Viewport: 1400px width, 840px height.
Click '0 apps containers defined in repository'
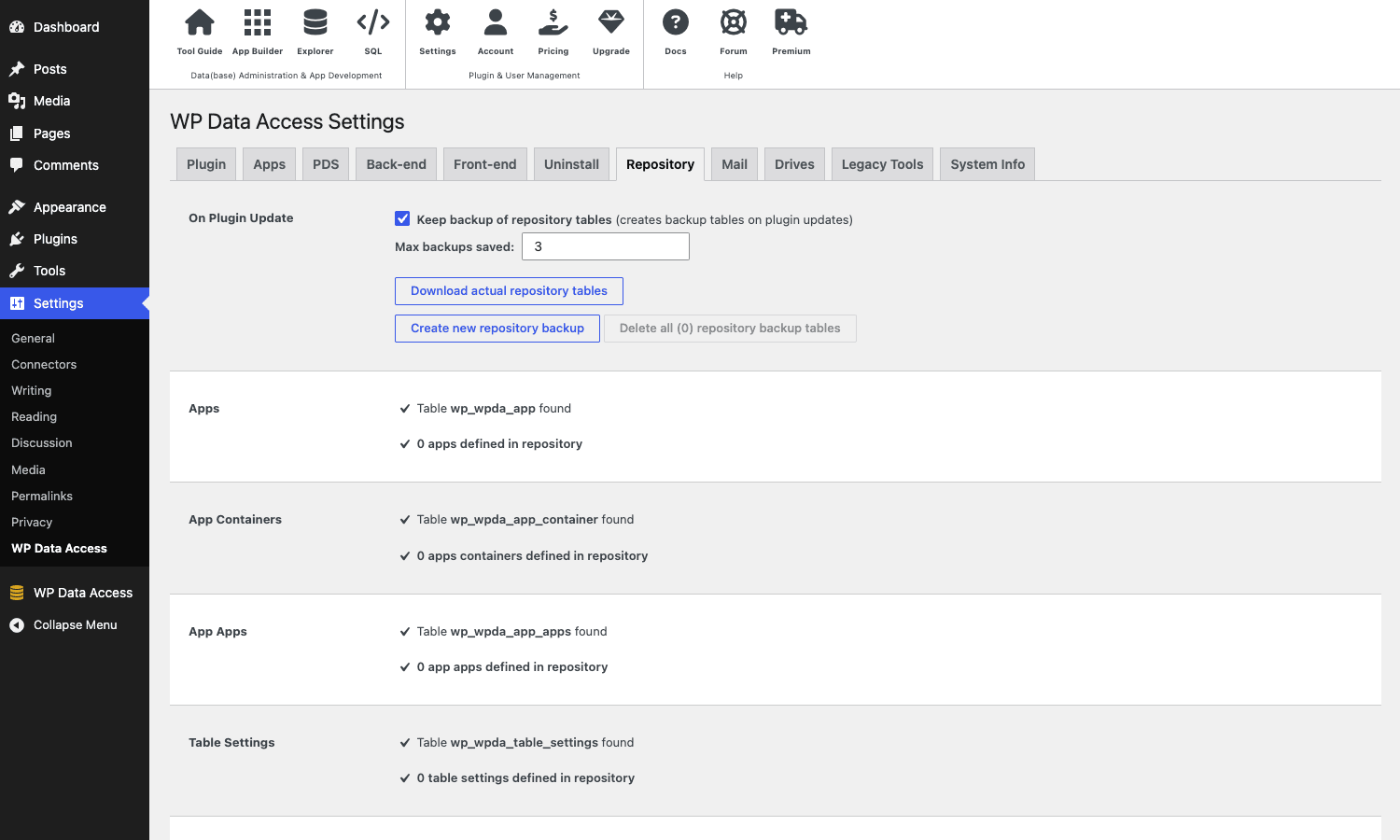click(532, 556)
